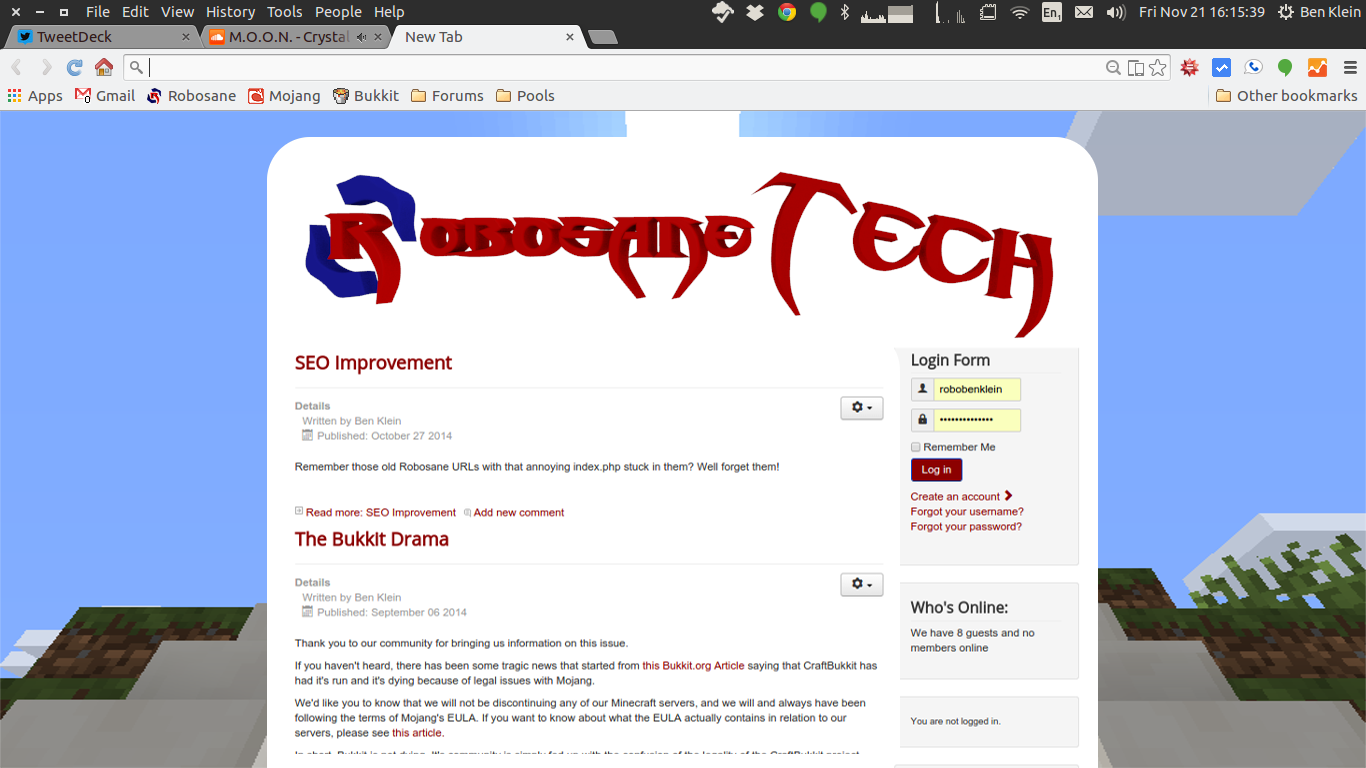
Task: Open the View menu
Action: point(177,12)
